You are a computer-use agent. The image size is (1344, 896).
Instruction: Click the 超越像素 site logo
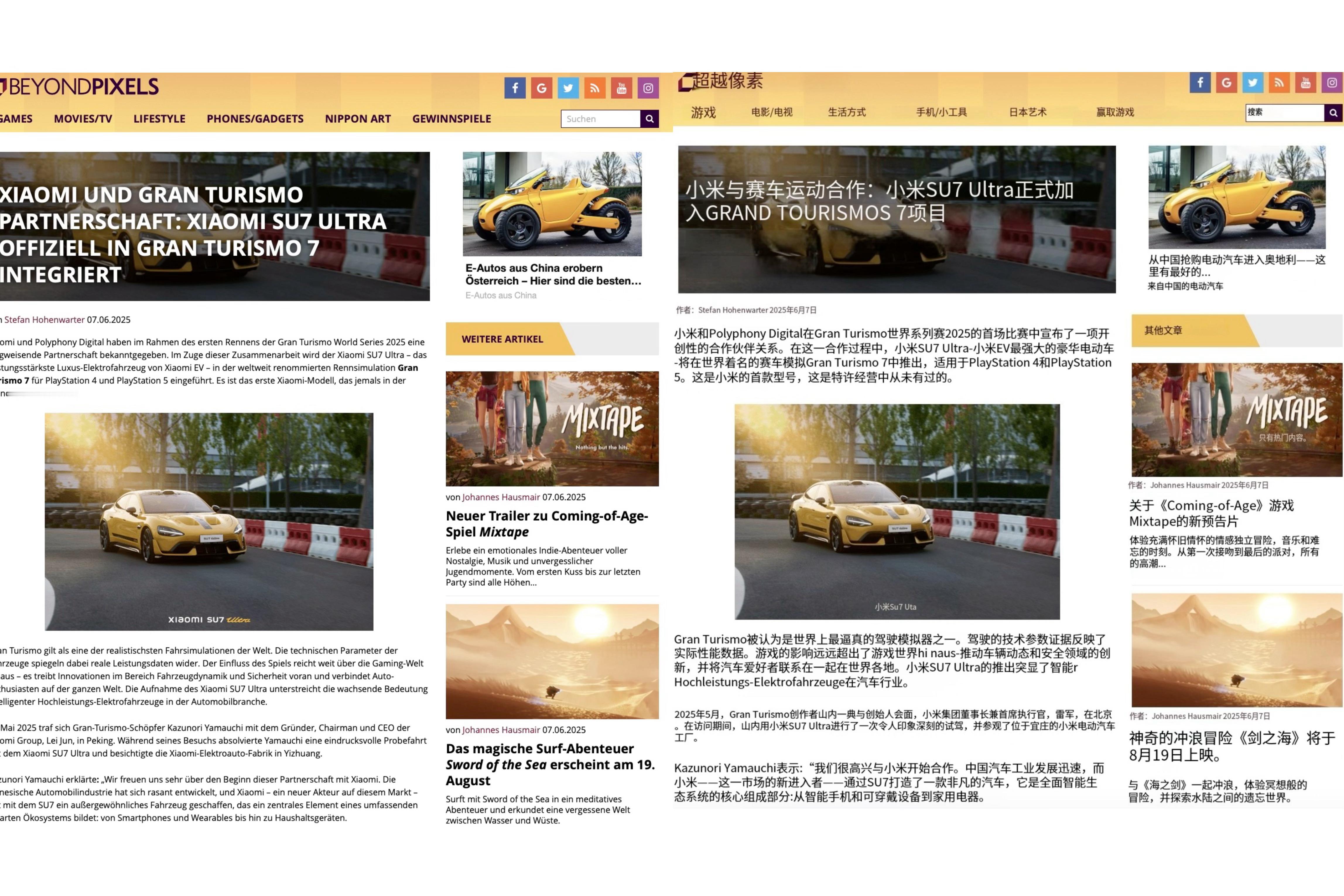tap(721, 82)
